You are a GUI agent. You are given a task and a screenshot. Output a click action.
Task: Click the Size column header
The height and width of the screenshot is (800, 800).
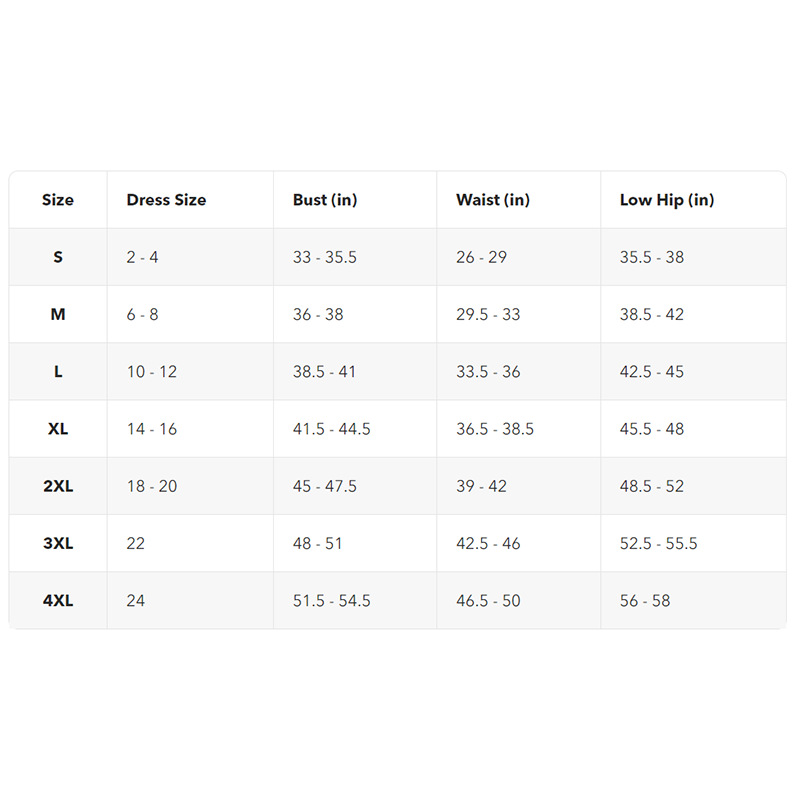(x=58, y=200)
